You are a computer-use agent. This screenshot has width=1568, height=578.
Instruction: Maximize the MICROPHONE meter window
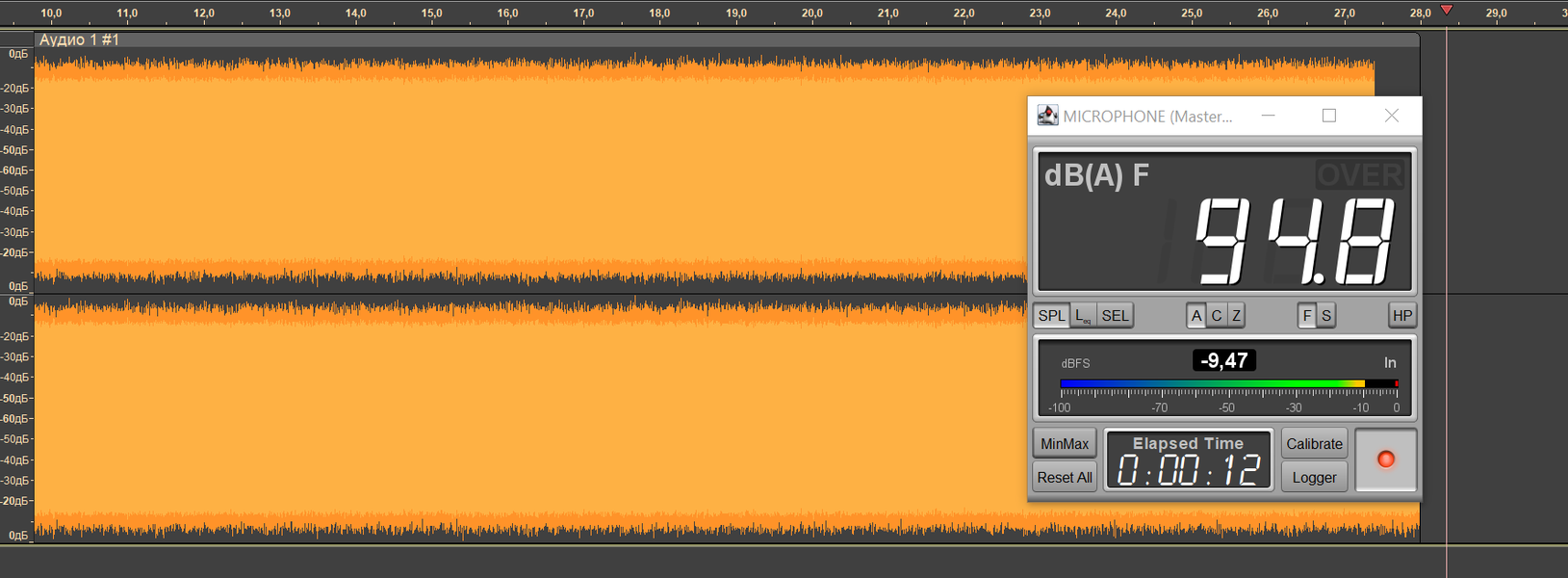click(1329, 116)
